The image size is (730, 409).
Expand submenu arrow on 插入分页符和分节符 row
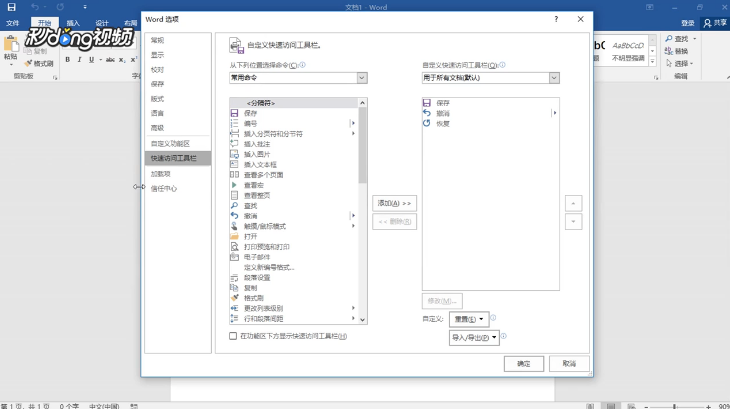click(x=353, y=134)
